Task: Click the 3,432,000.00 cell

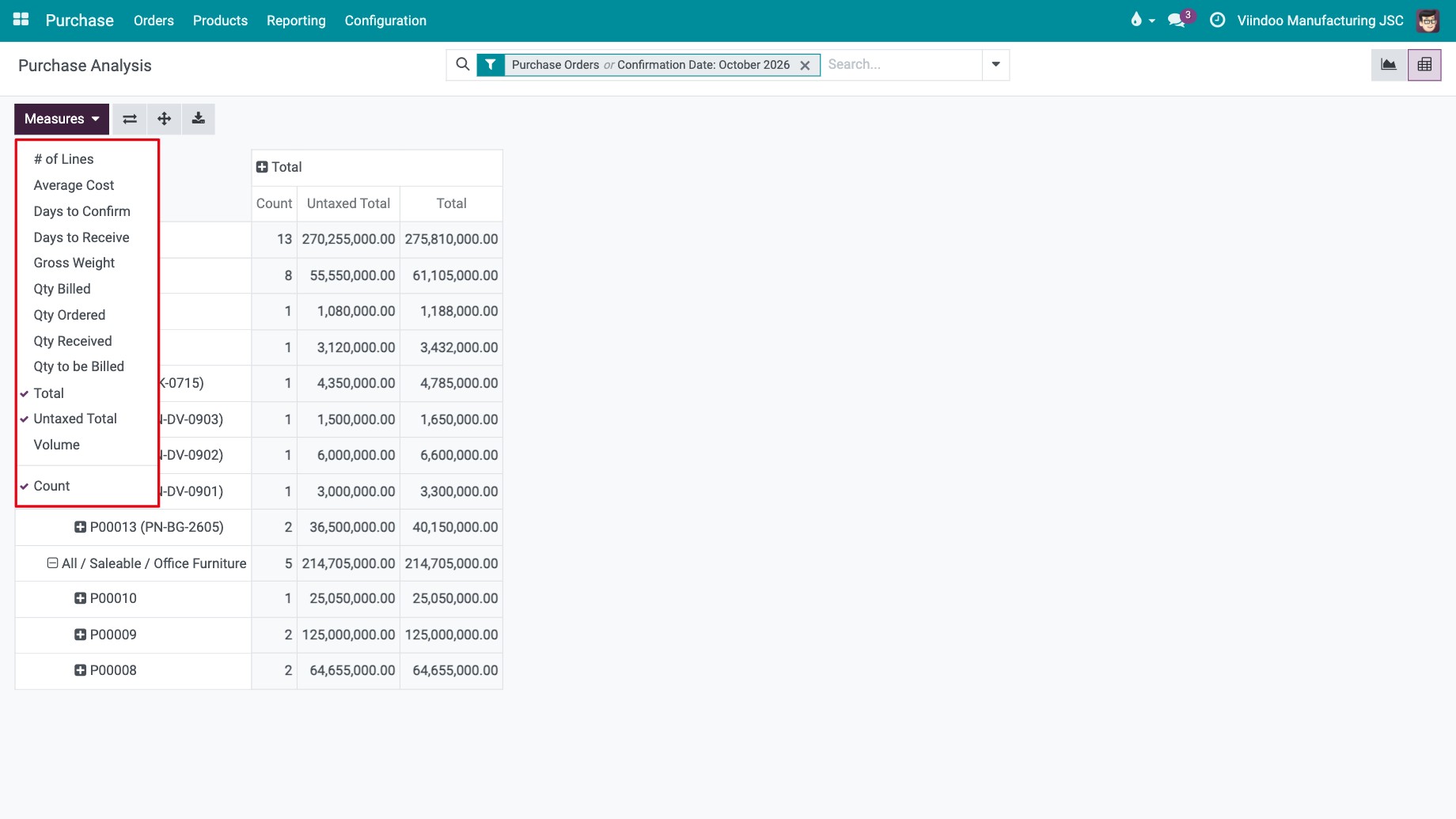Action: (451, 347)
